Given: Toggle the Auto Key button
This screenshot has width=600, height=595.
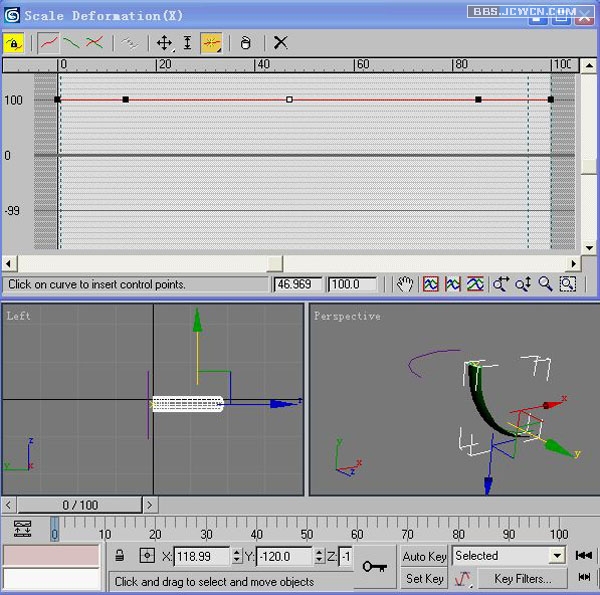Looking at the screenshot, I should (x=424, y=556).
